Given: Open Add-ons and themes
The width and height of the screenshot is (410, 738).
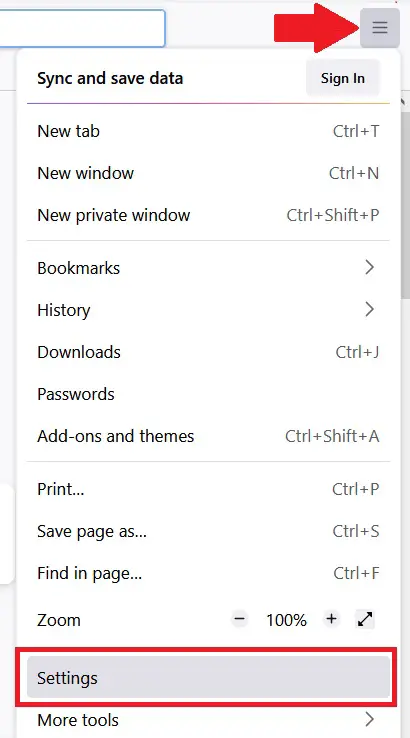Looking at the screenshot, I should click(209, 436).
